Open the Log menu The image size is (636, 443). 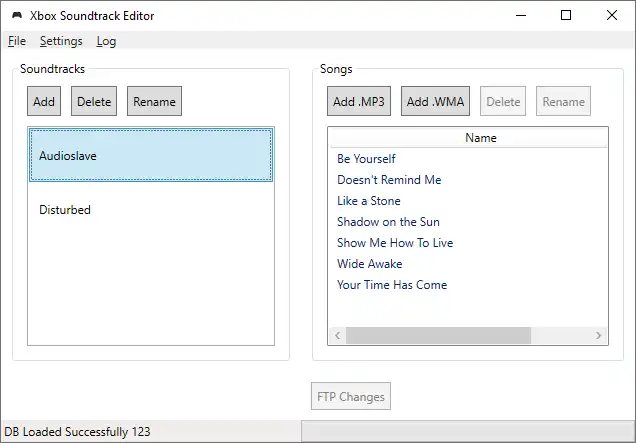(106, 41)
